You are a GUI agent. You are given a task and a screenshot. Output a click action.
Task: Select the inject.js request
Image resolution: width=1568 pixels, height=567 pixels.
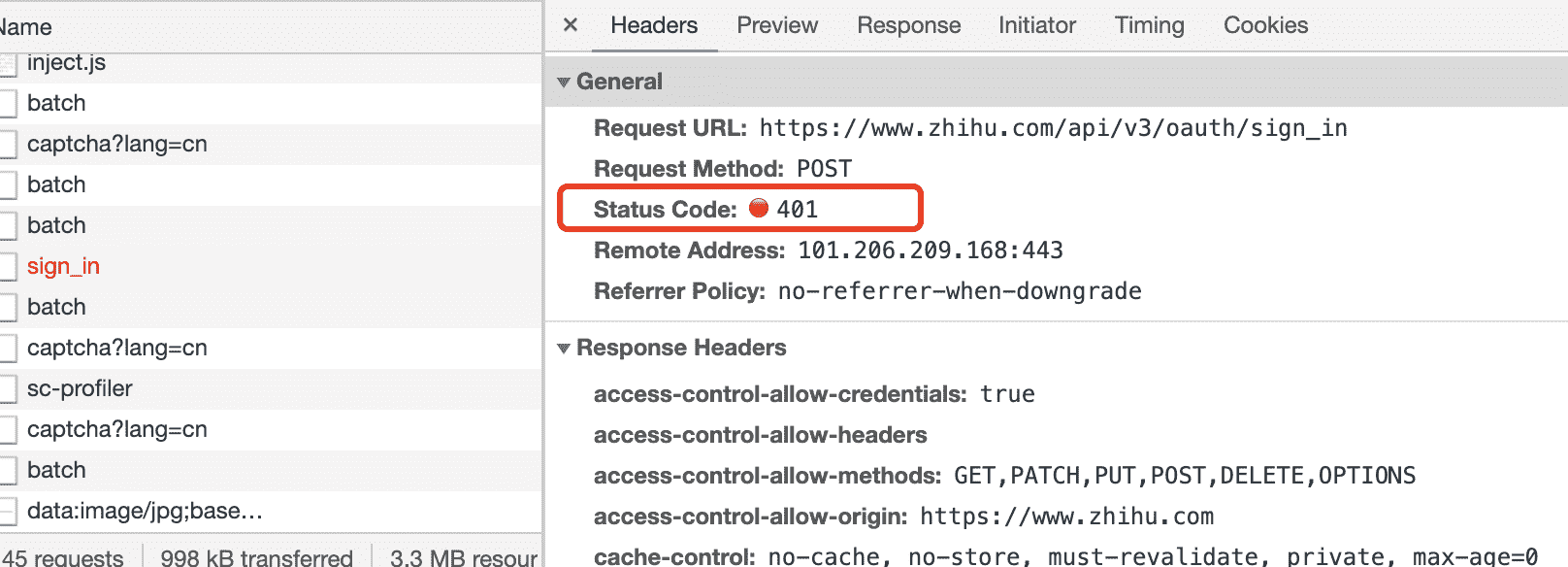tap(66, 63)
